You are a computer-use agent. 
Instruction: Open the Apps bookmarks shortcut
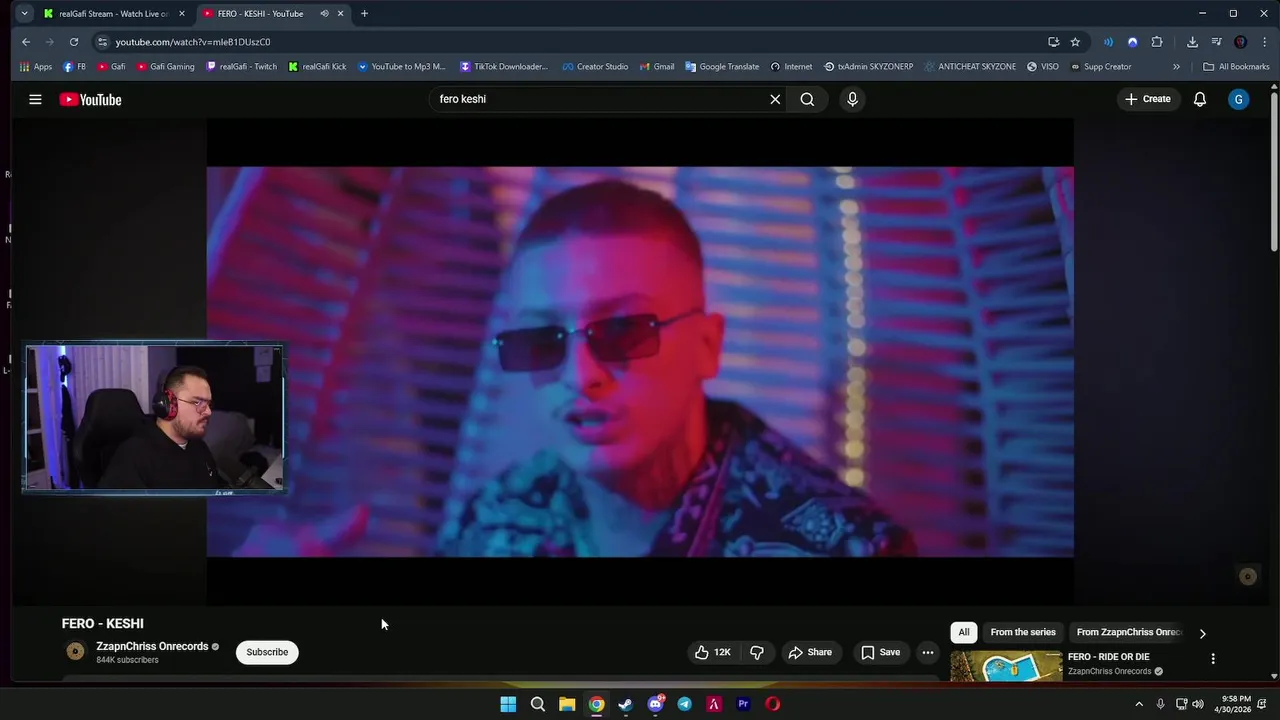point(36,67)
